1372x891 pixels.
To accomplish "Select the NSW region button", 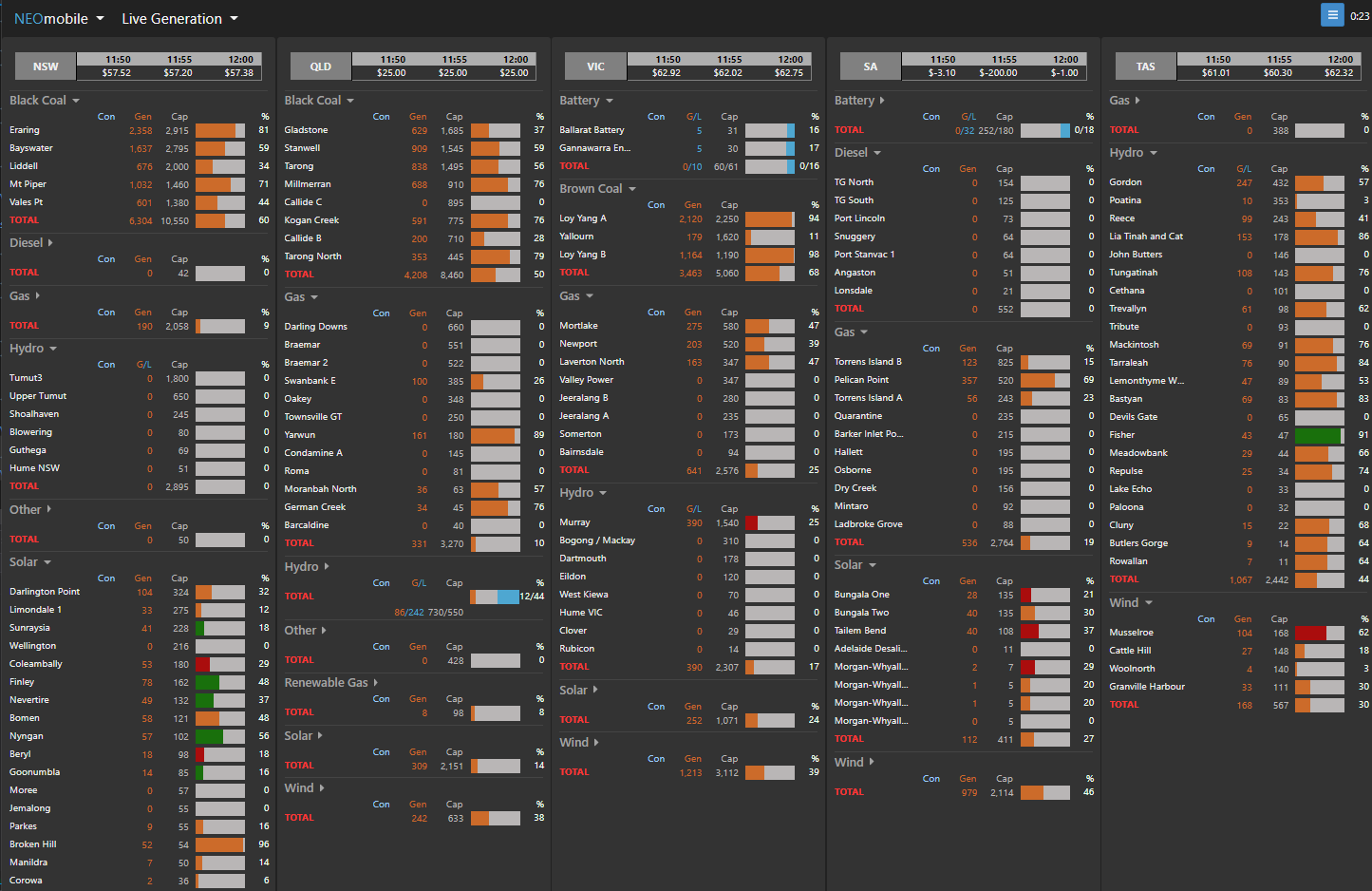I will click(x=46, y=66).
